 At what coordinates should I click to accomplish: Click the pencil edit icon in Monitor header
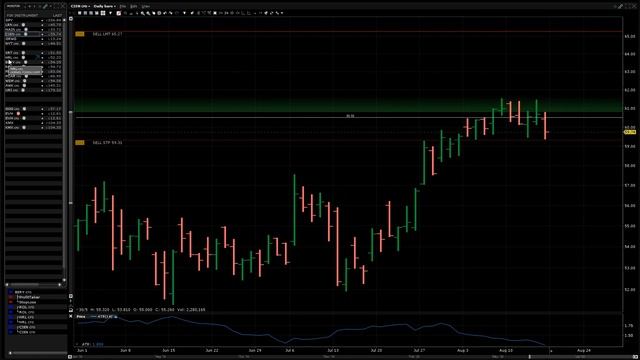45,7
